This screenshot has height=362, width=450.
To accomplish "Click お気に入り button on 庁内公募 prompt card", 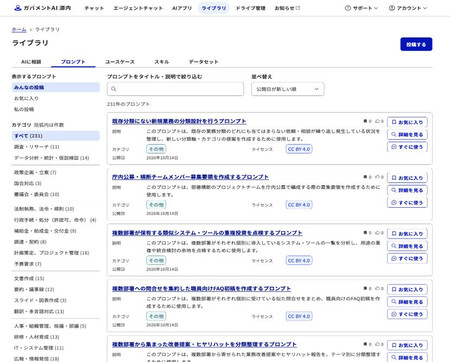I will pos(407,178).
